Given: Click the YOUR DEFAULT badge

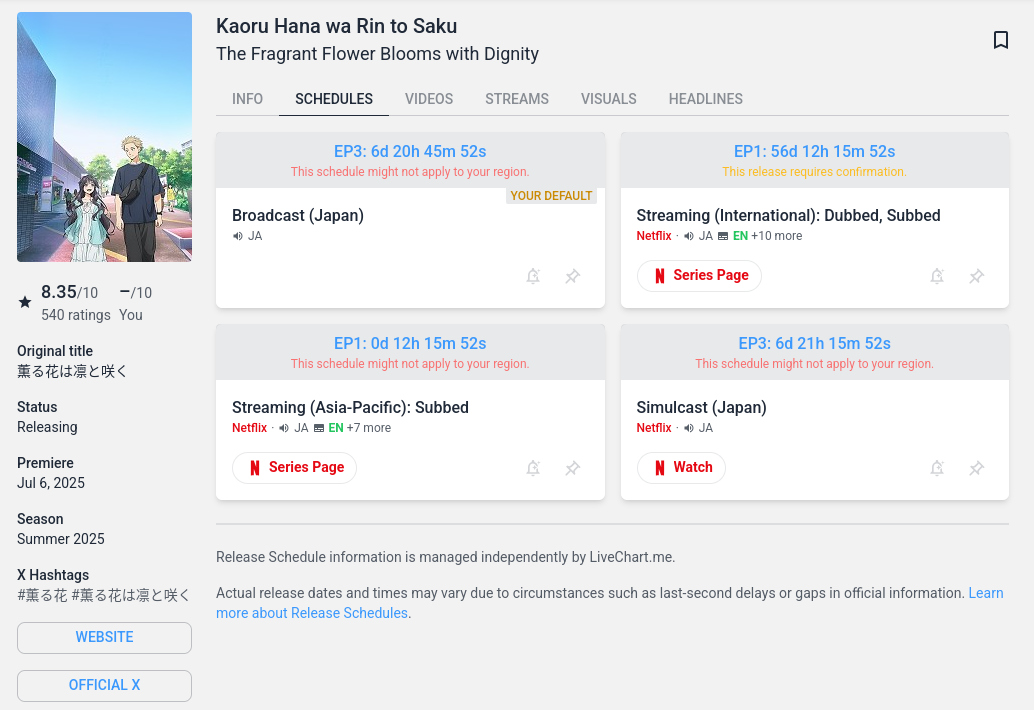Looking at the screenshot, I should 551,196.
